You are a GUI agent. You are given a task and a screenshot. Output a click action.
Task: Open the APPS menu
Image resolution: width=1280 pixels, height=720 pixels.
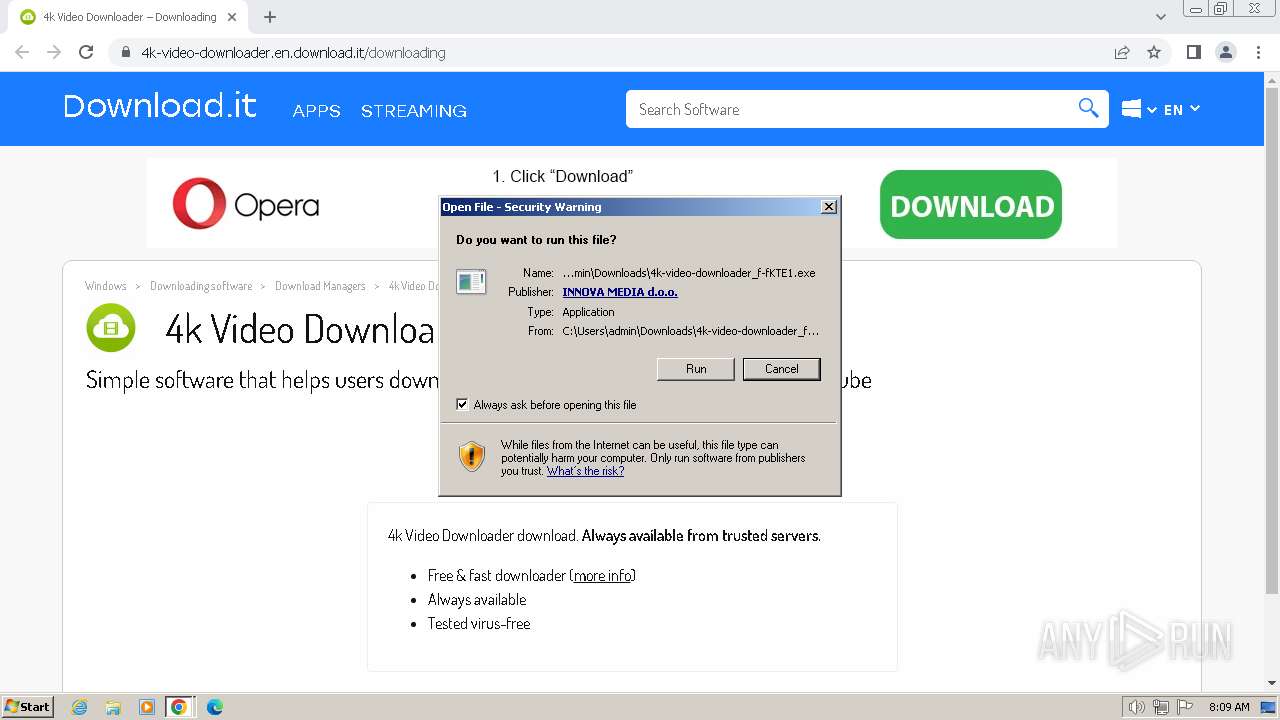(x=317, y=111)
